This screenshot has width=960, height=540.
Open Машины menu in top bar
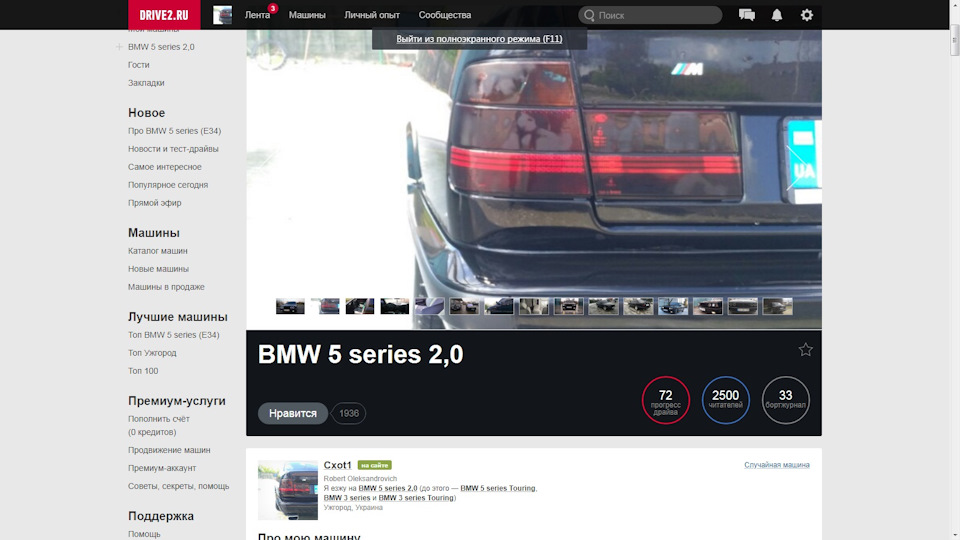307,15
